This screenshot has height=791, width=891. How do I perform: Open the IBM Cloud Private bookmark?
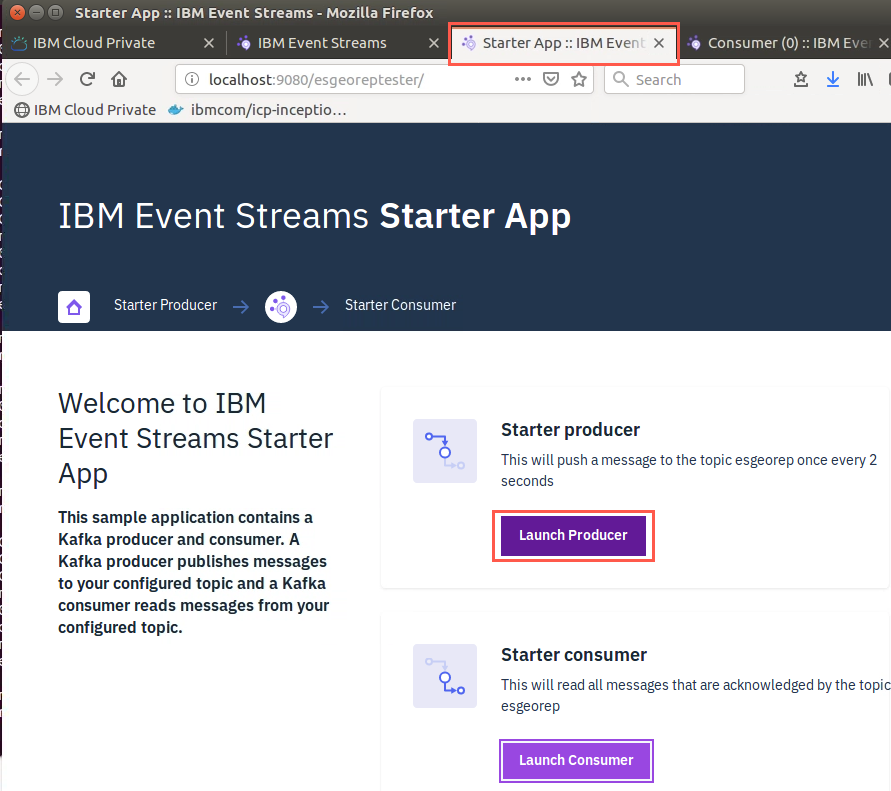point(85,110)
